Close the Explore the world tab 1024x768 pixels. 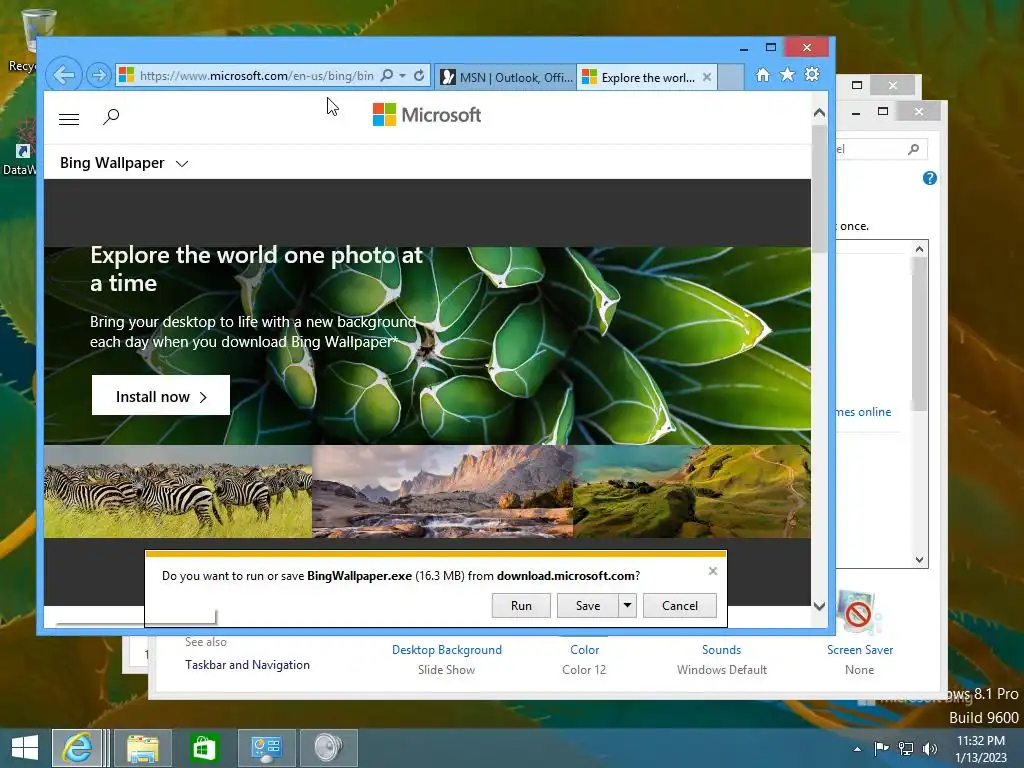point(707,77)
